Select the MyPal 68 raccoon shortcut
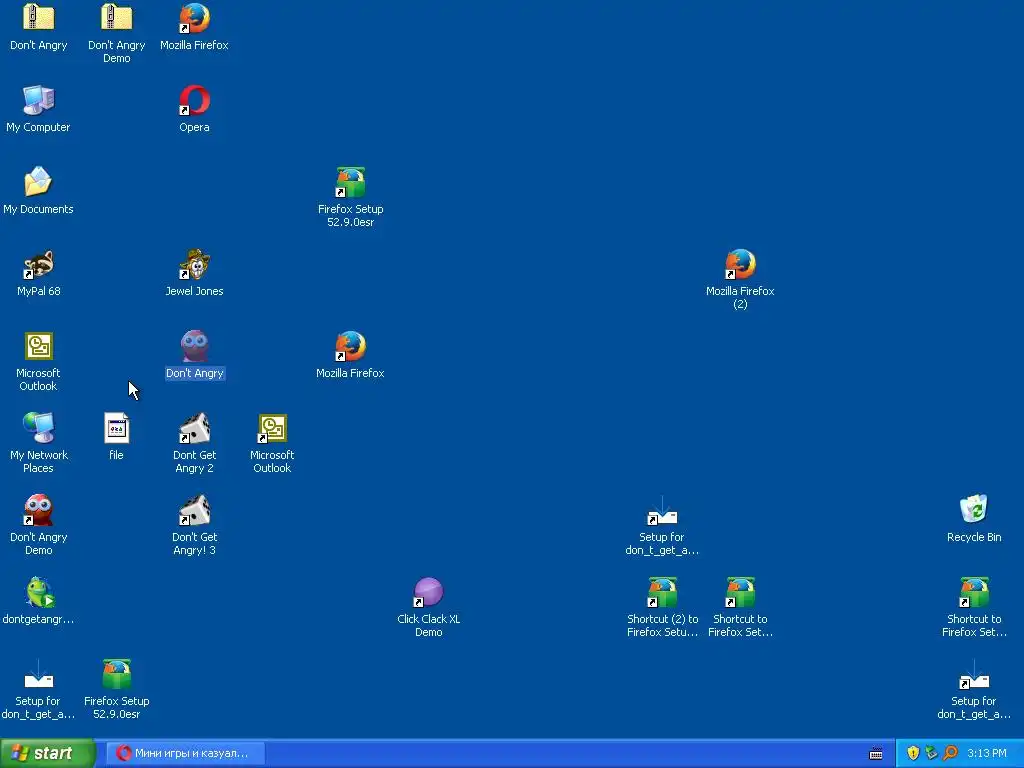This screenshot has height=768, width=1024. pos(39,264)
